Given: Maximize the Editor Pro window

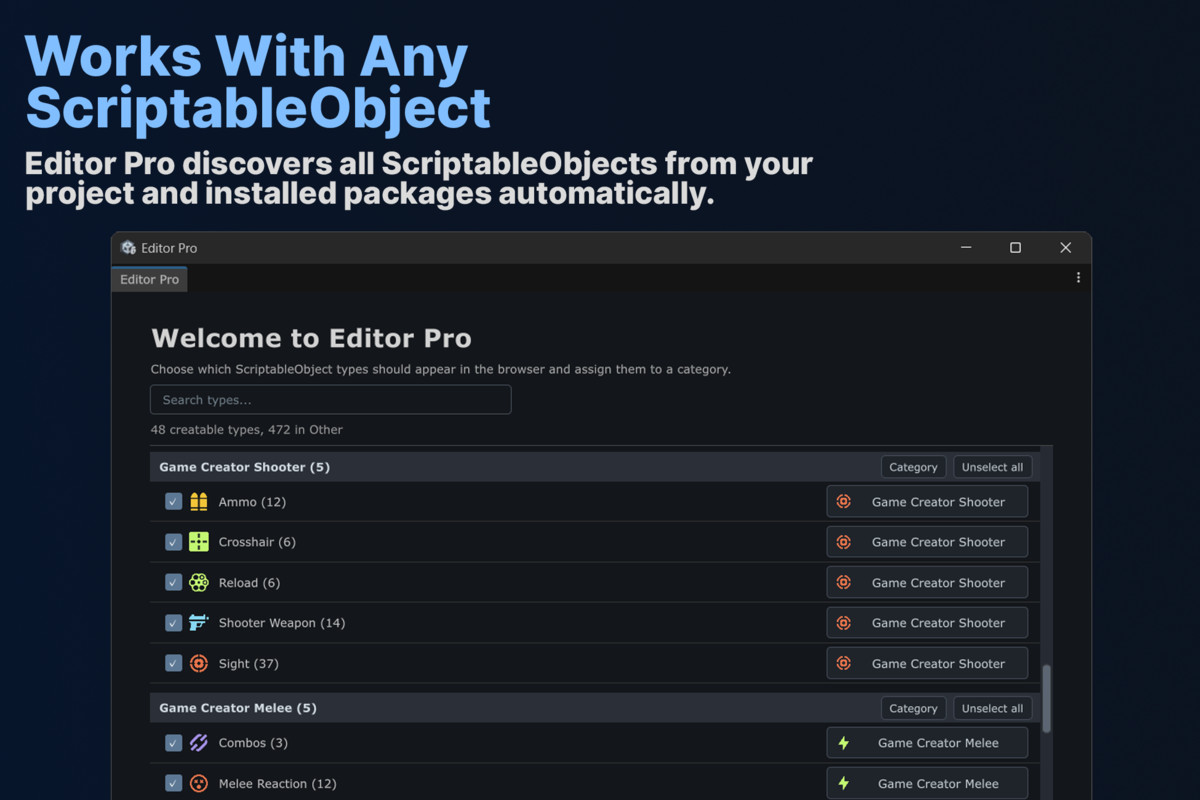Looking at the screenshot, I should pyautogui.click(x=1015, y=248).
